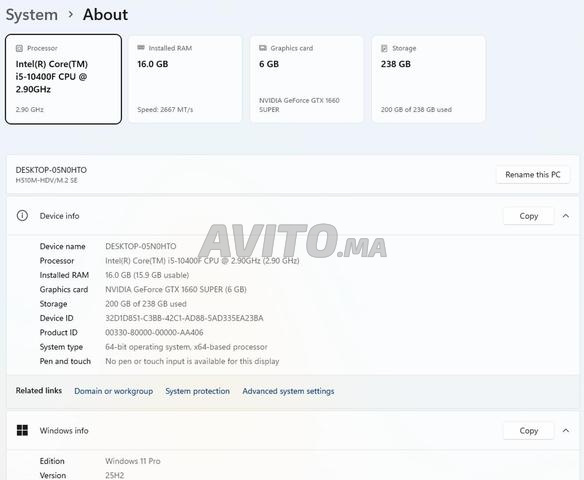This screenshot has height=480, width=584.
Task: Click the Device info circle-i icon
Action: tap(22, 216)
